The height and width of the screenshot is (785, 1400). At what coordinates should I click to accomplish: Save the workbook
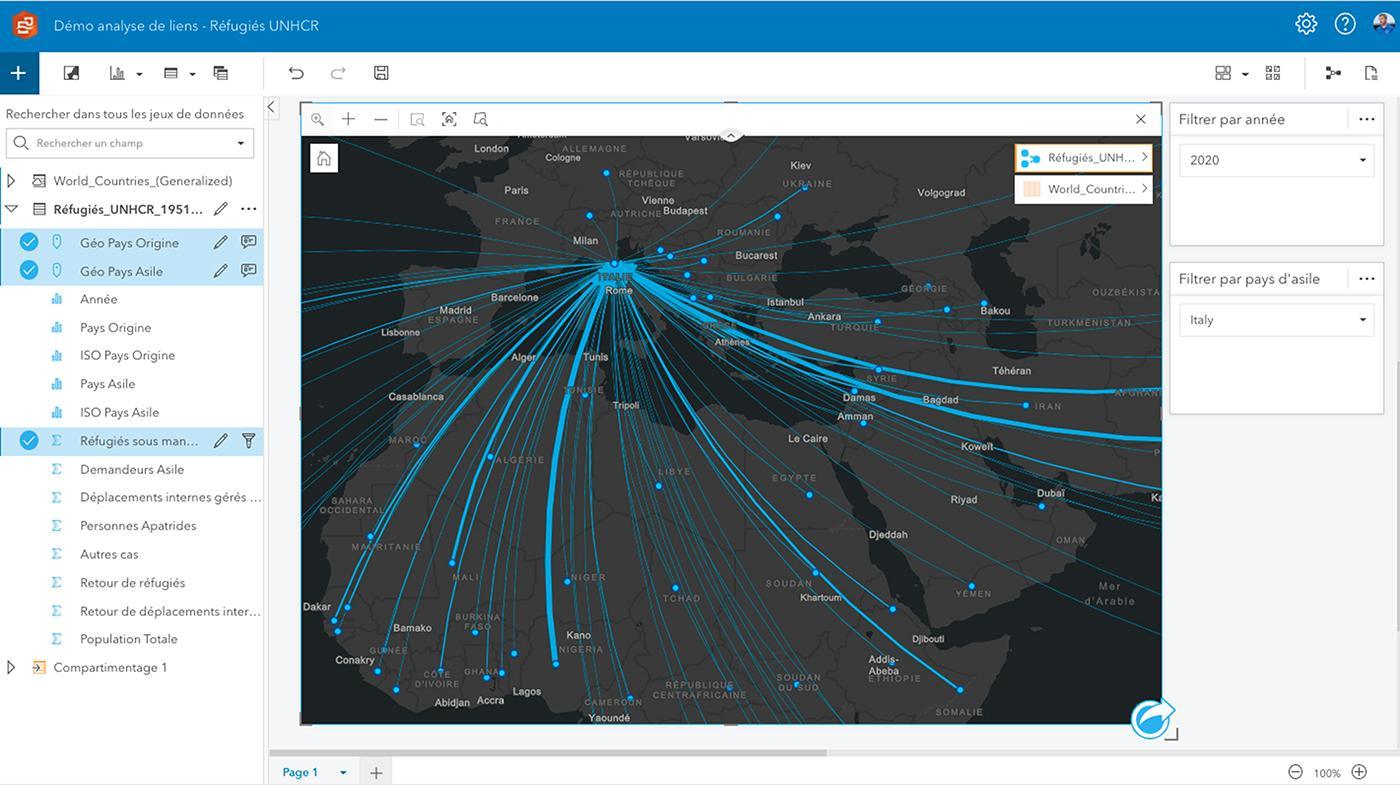[381, 73]
